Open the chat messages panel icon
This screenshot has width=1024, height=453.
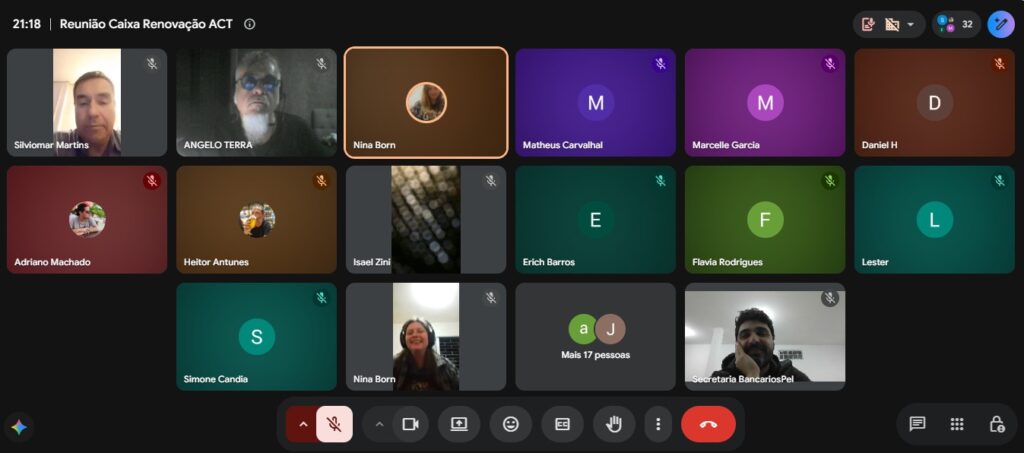(x=918, y=424)
